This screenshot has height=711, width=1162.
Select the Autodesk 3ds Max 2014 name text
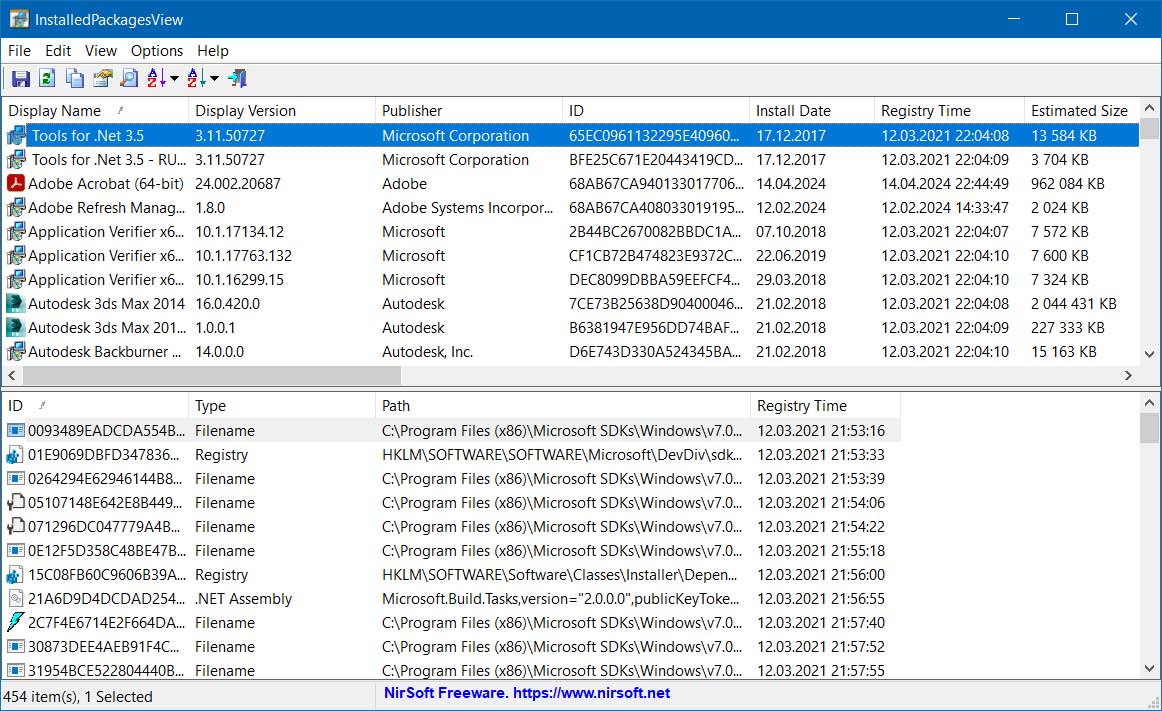107,303
